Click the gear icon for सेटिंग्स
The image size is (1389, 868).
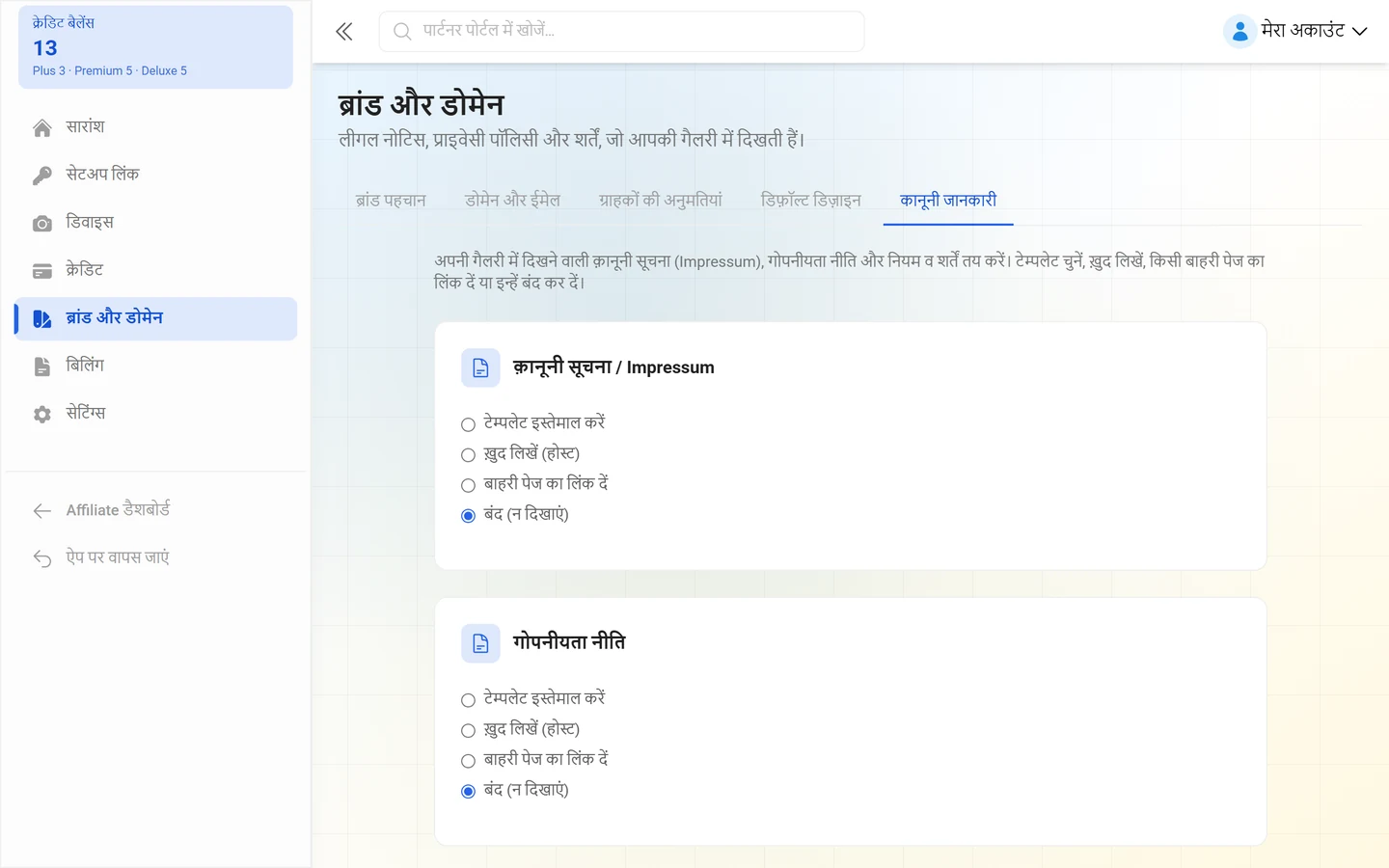[42, 415]
